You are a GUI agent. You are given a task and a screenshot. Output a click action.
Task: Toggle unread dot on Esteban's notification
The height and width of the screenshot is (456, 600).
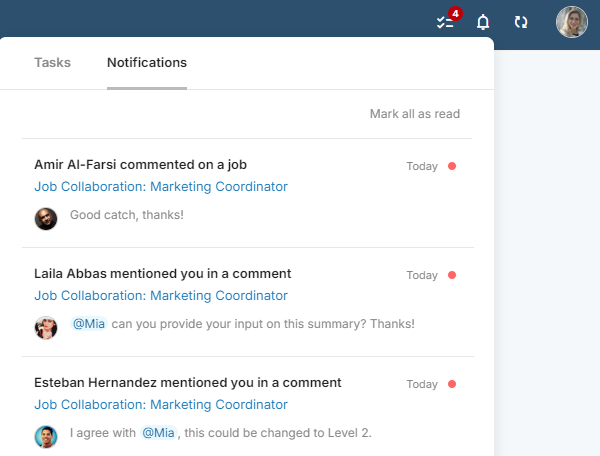[x=452, y=384]
